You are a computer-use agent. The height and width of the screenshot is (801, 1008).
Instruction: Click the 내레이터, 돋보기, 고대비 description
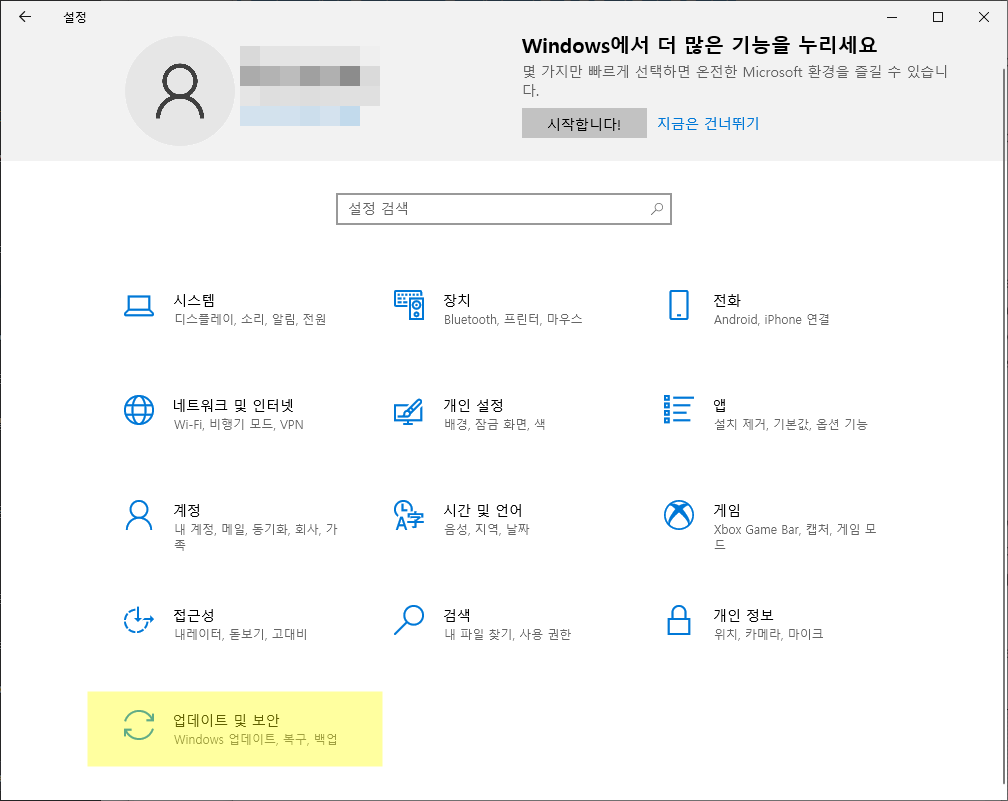coord(240,634)
